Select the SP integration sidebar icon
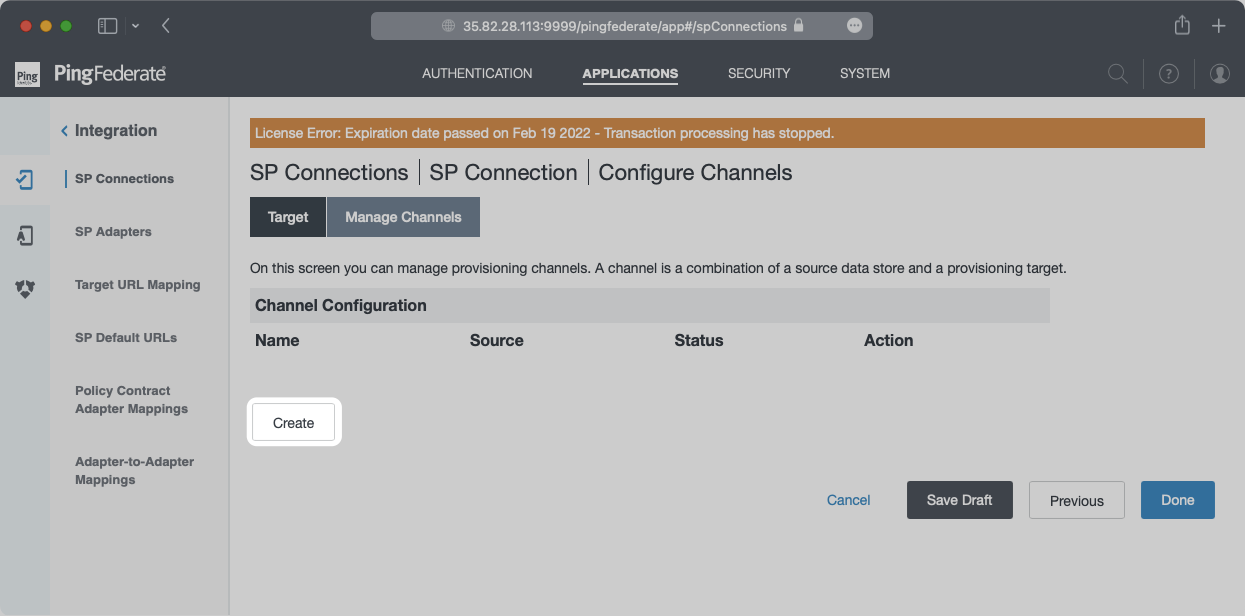Viewport: 1245px width, 616px height. tap(25, 180)
